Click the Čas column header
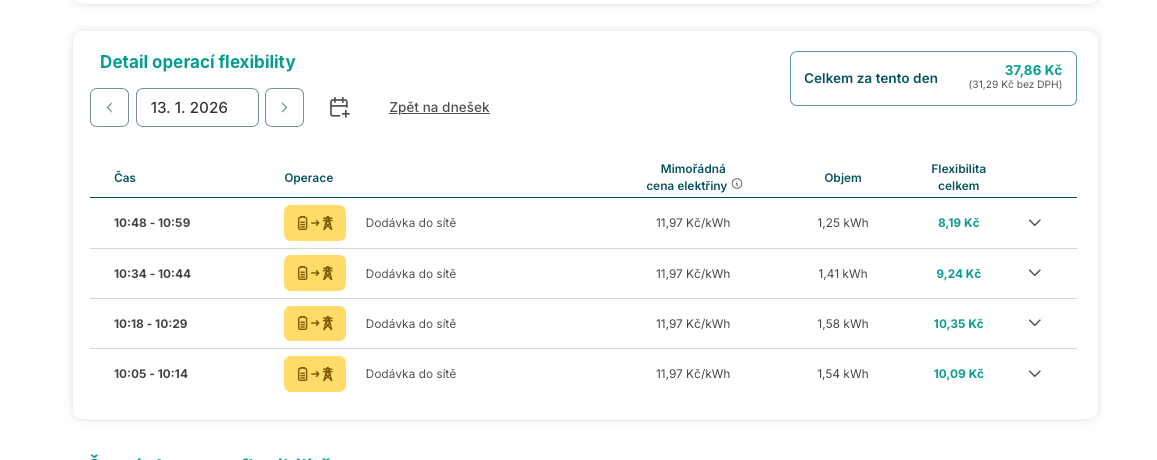Screen dimensions: 1157x460 (x=125, y=178)
